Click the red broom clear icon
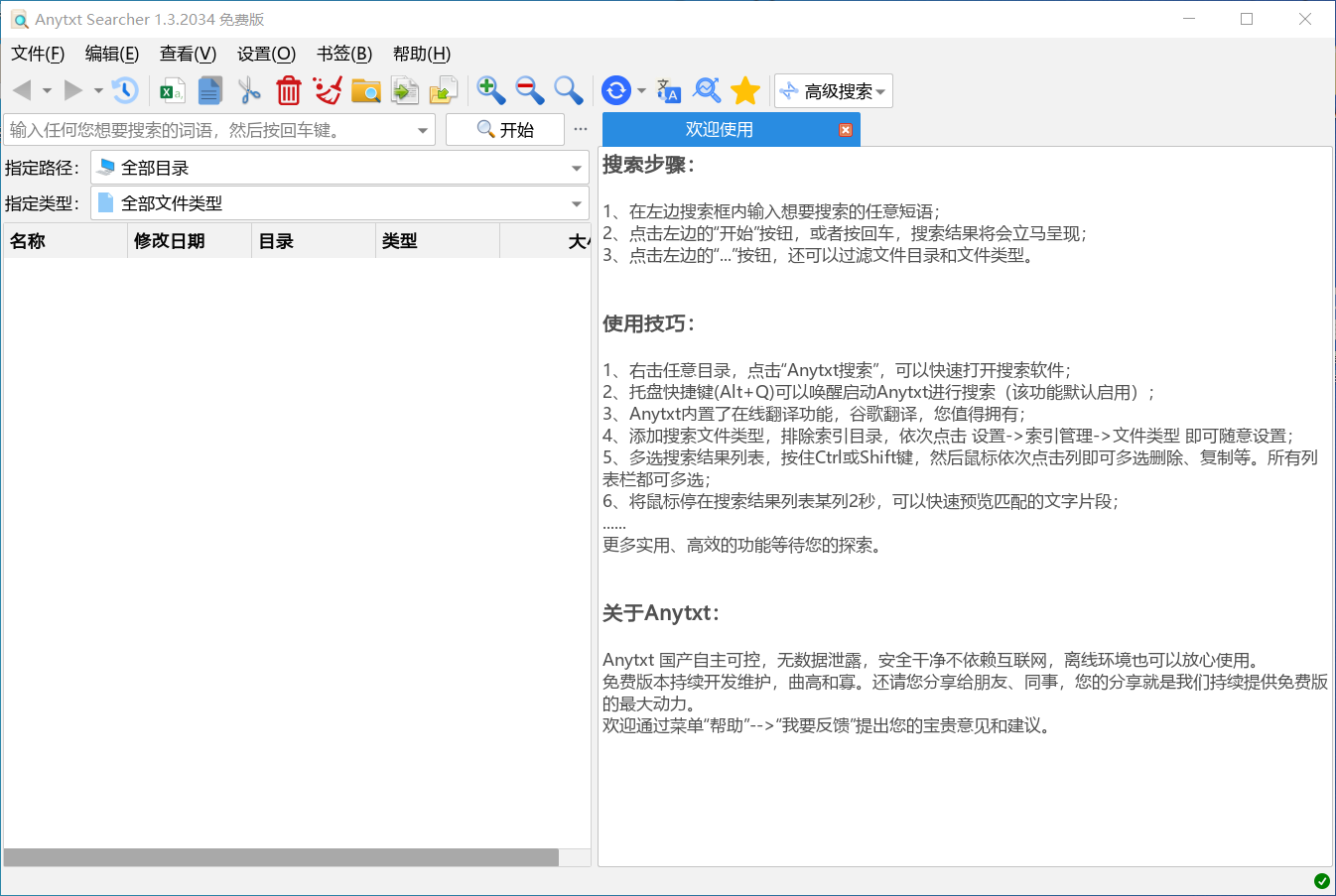Viewport: 1336px width, 896px height. 328,90
